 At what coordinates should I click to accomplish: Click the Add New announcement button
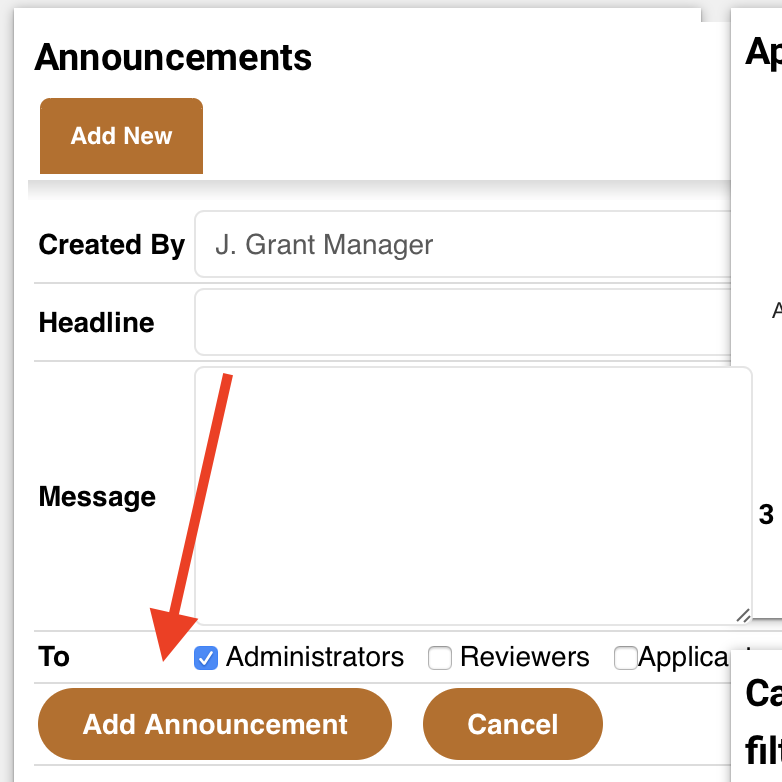(x=121, y=136)
